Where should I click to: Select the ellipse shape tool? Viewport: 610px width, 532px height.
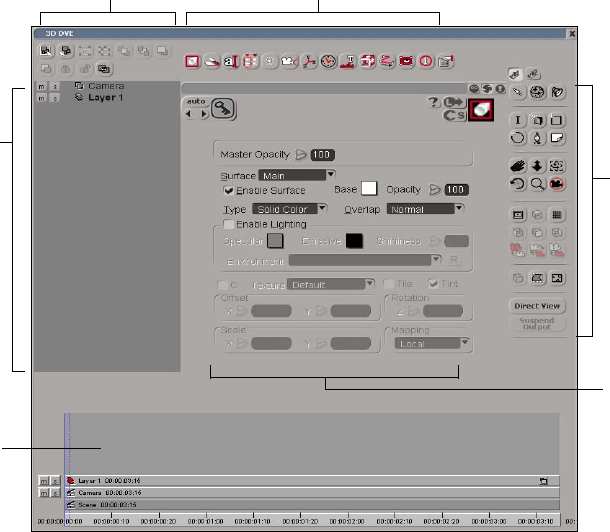518,138
